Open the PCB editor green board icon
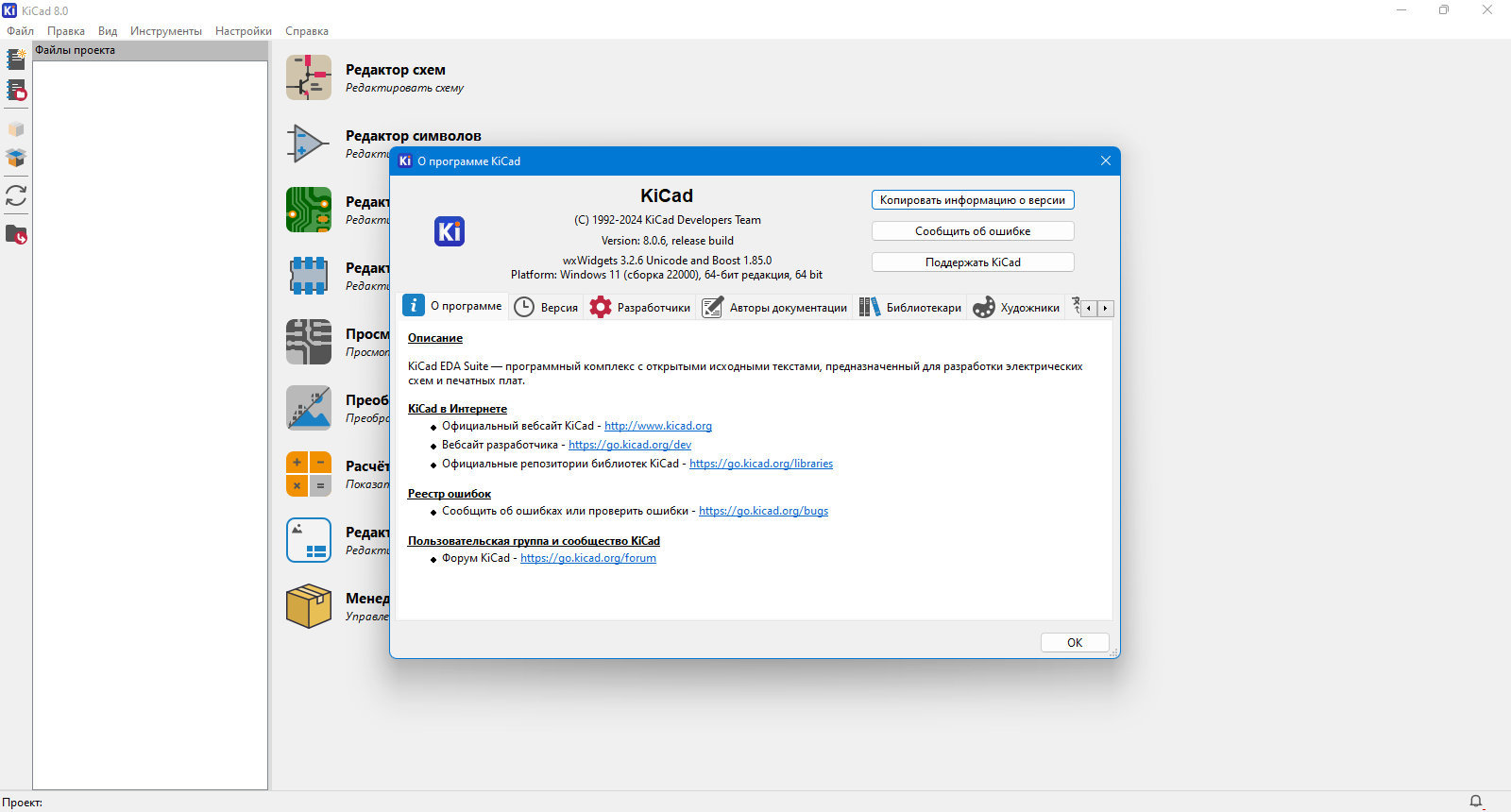This screenshot has width=1511, height=812. click(x=309, y=210)
